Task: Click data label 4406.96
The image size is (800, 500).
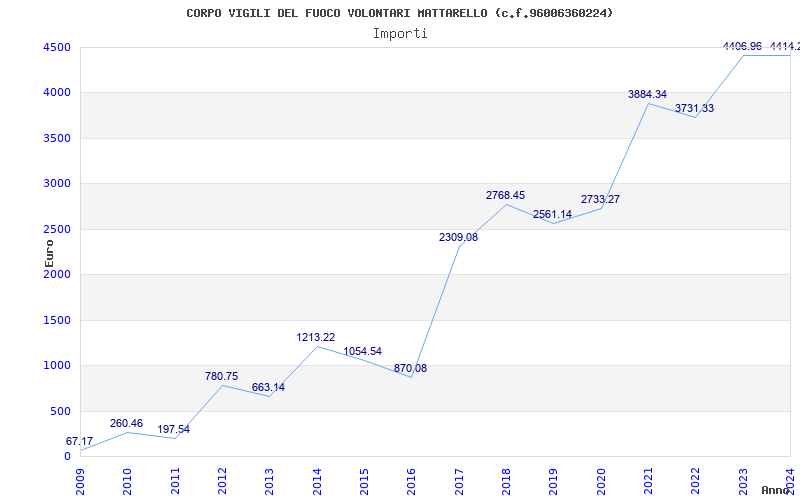Action: (x=742, y=46)
